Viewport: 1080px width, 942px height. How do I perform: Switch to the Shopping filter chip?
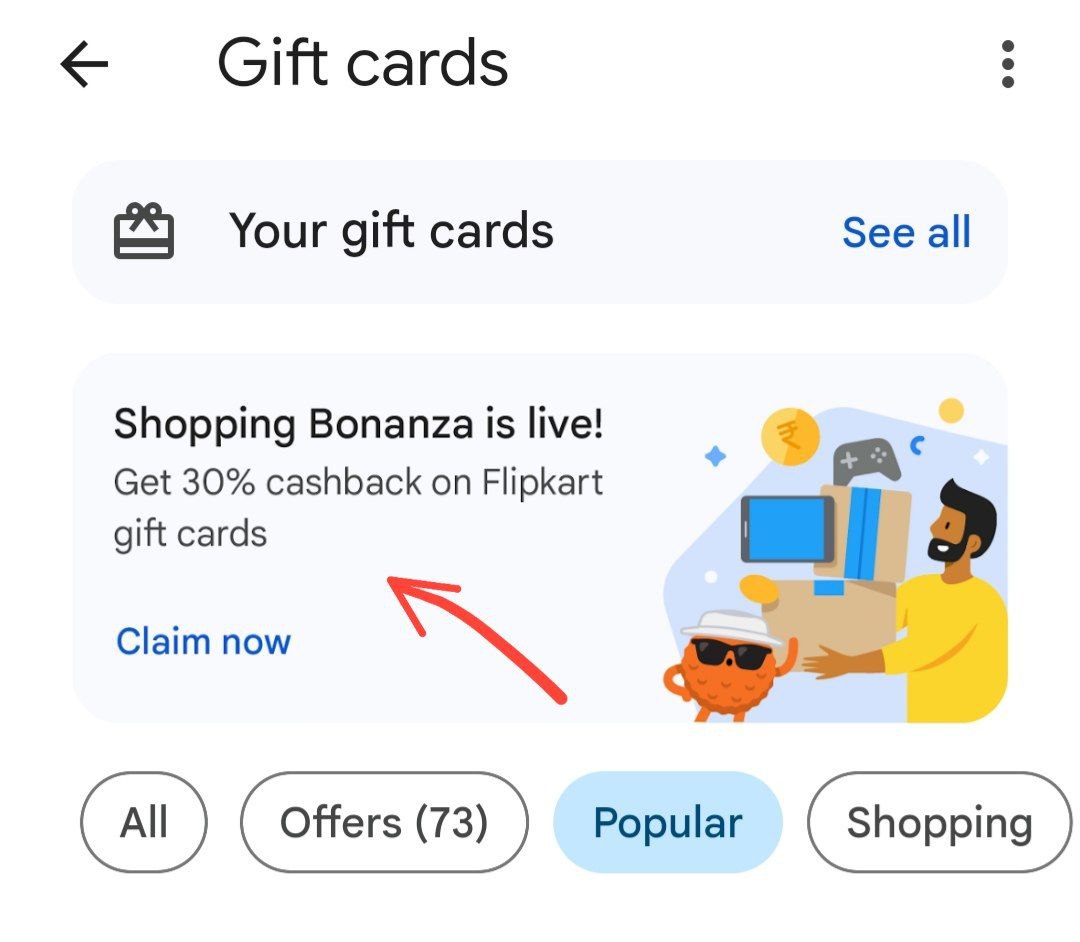tap(939, 823)
